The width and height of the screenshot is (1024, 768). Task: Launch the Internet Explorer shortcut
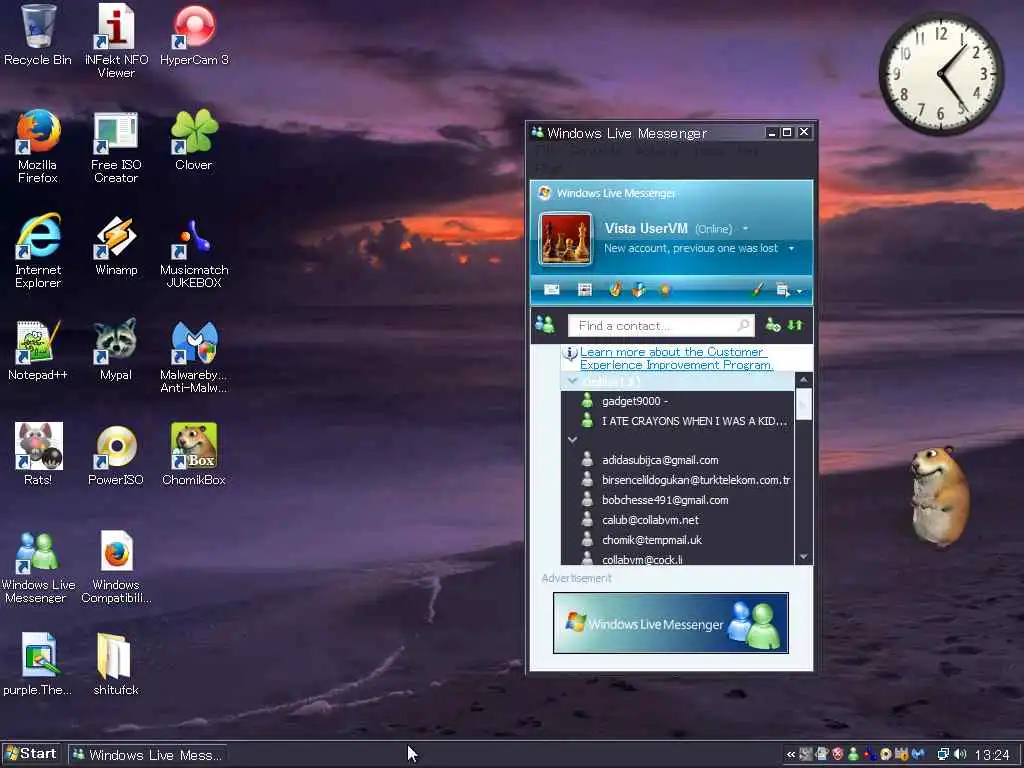tap(38, 251)
